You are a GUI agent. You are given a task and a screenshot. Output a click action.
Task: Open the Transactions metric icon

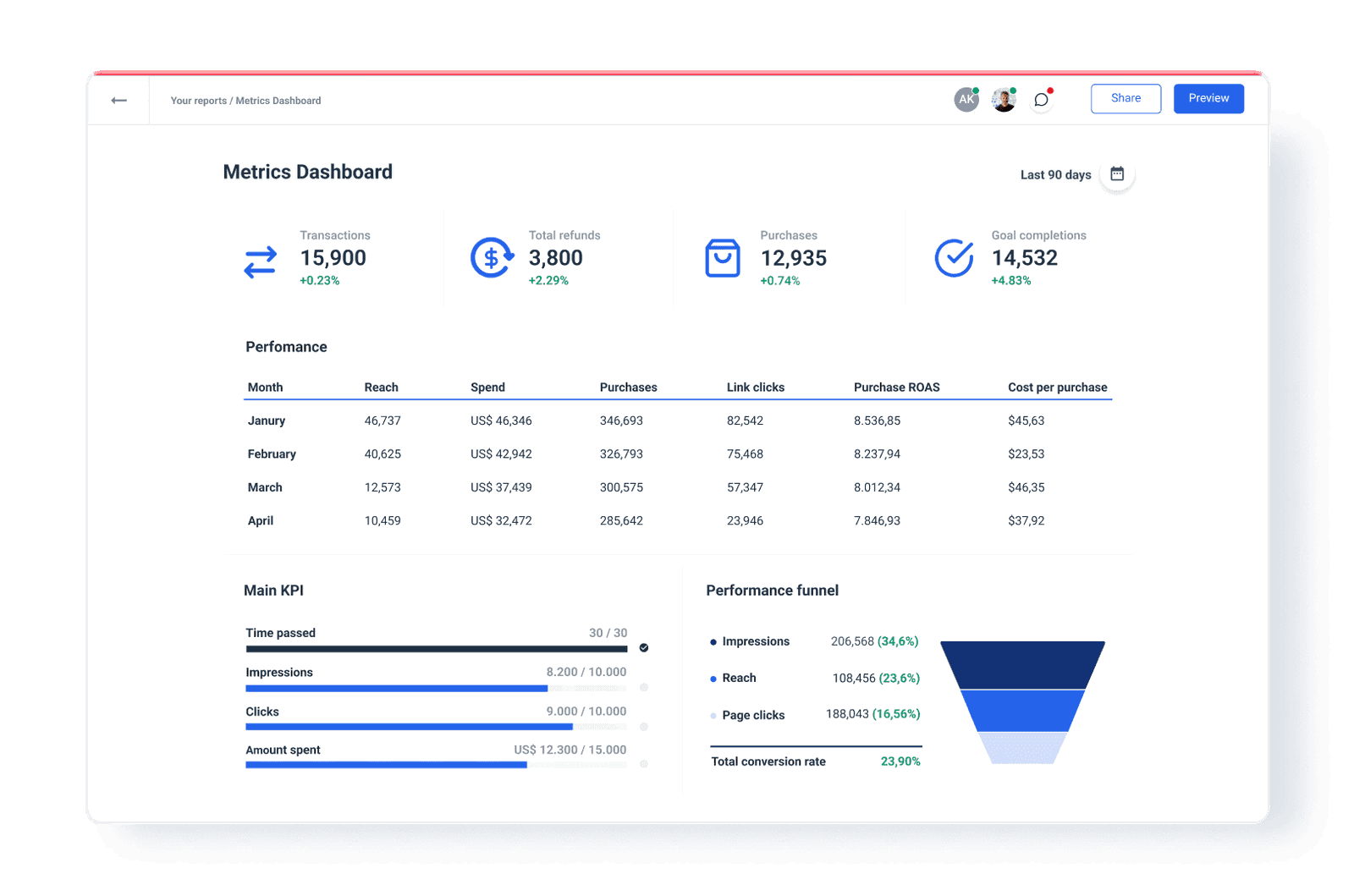coord(260,262)
